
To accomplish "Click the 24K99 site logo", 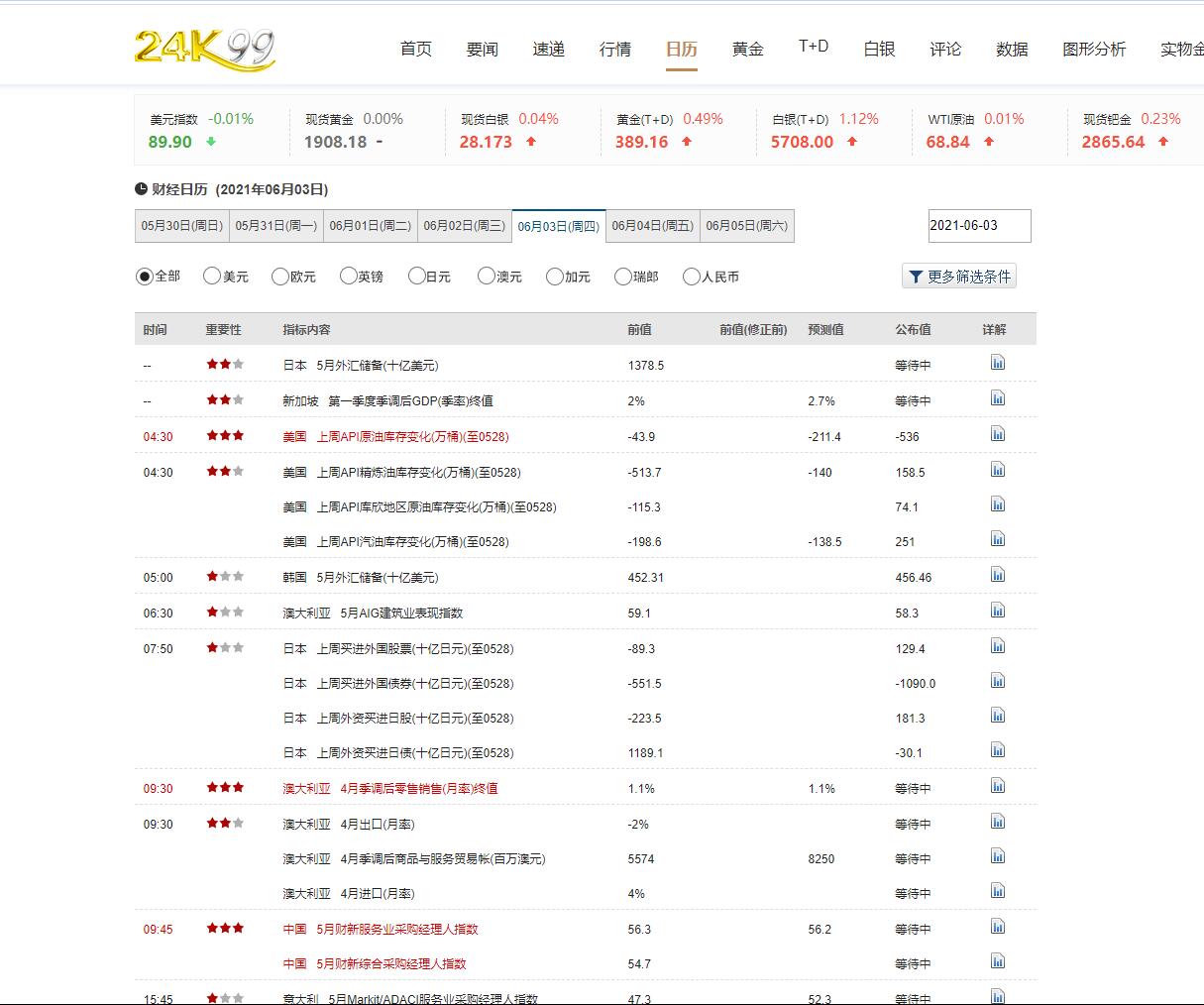I will click(x=204, y=49).
